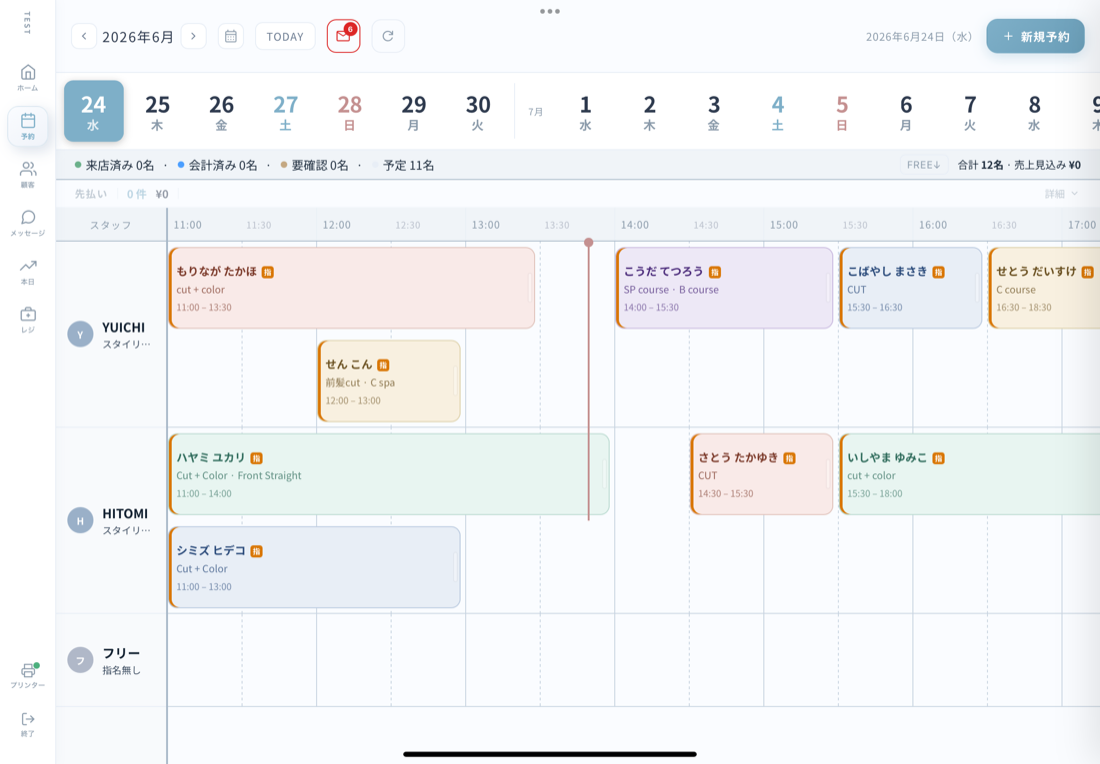Open the calendar date picker icon
The image size is (1100, 764).
point(231,36)
